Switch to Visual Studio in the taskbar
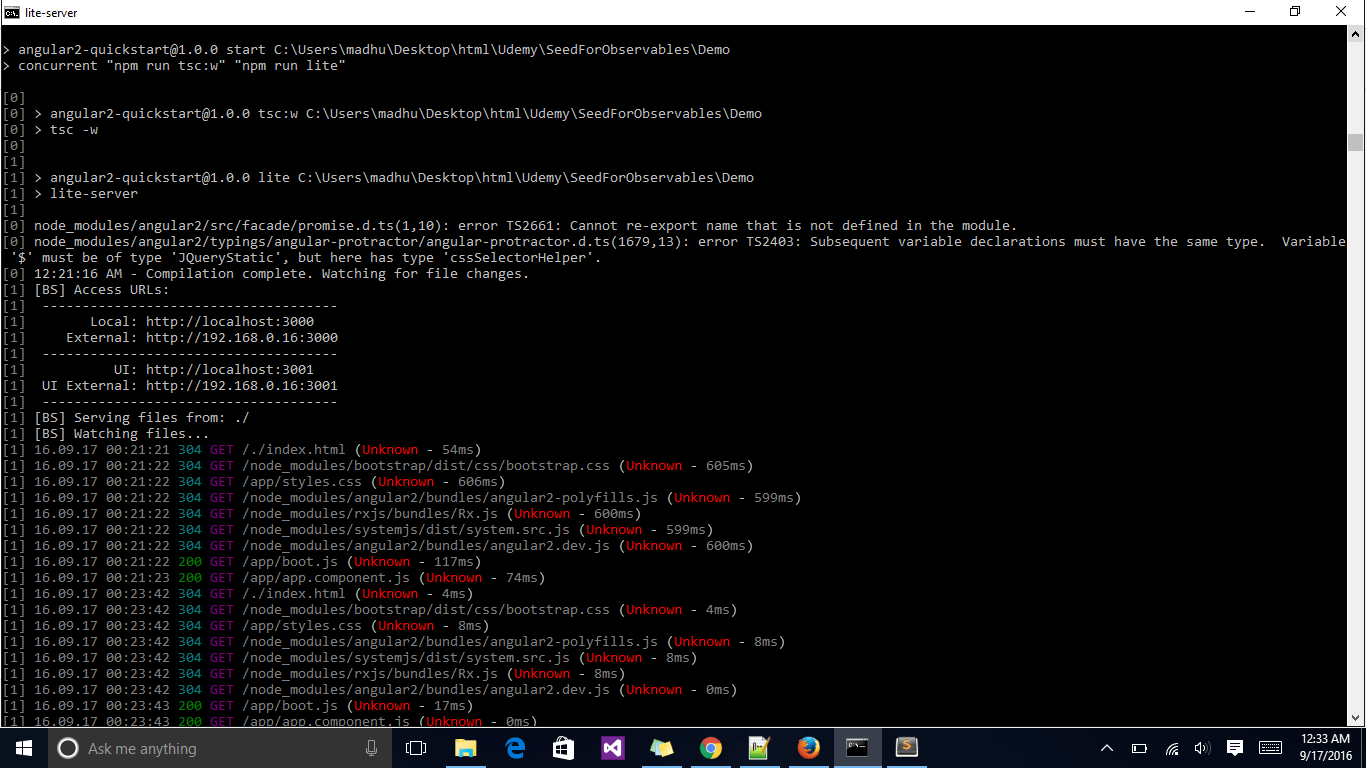Viewport: 1366px width, 768px height. (612, 748)
